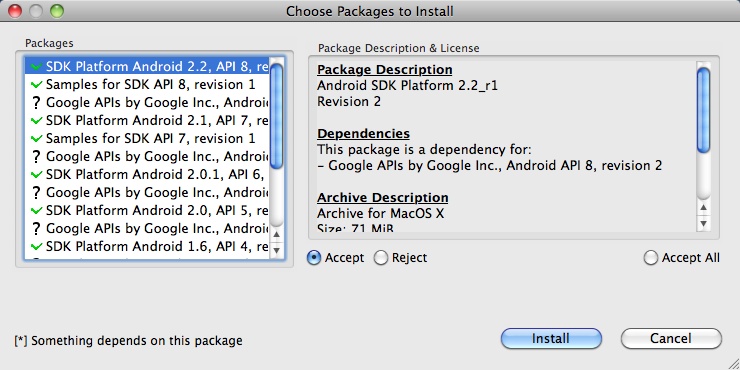Select row 'SDK Platform Android 2.0, API 5'
The width and height of the screenshot is (740, 370).
[x=147, y=210]
